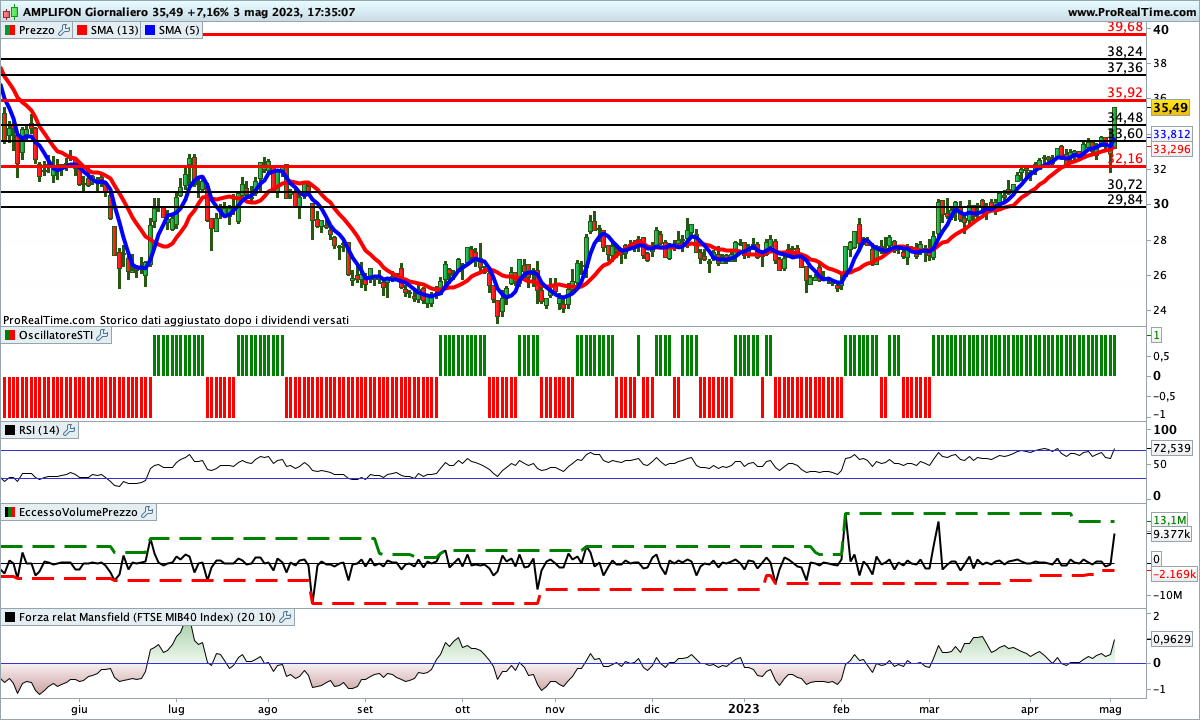Click the ott month label
Screen dimensions: 1200x720
[462, 708]
